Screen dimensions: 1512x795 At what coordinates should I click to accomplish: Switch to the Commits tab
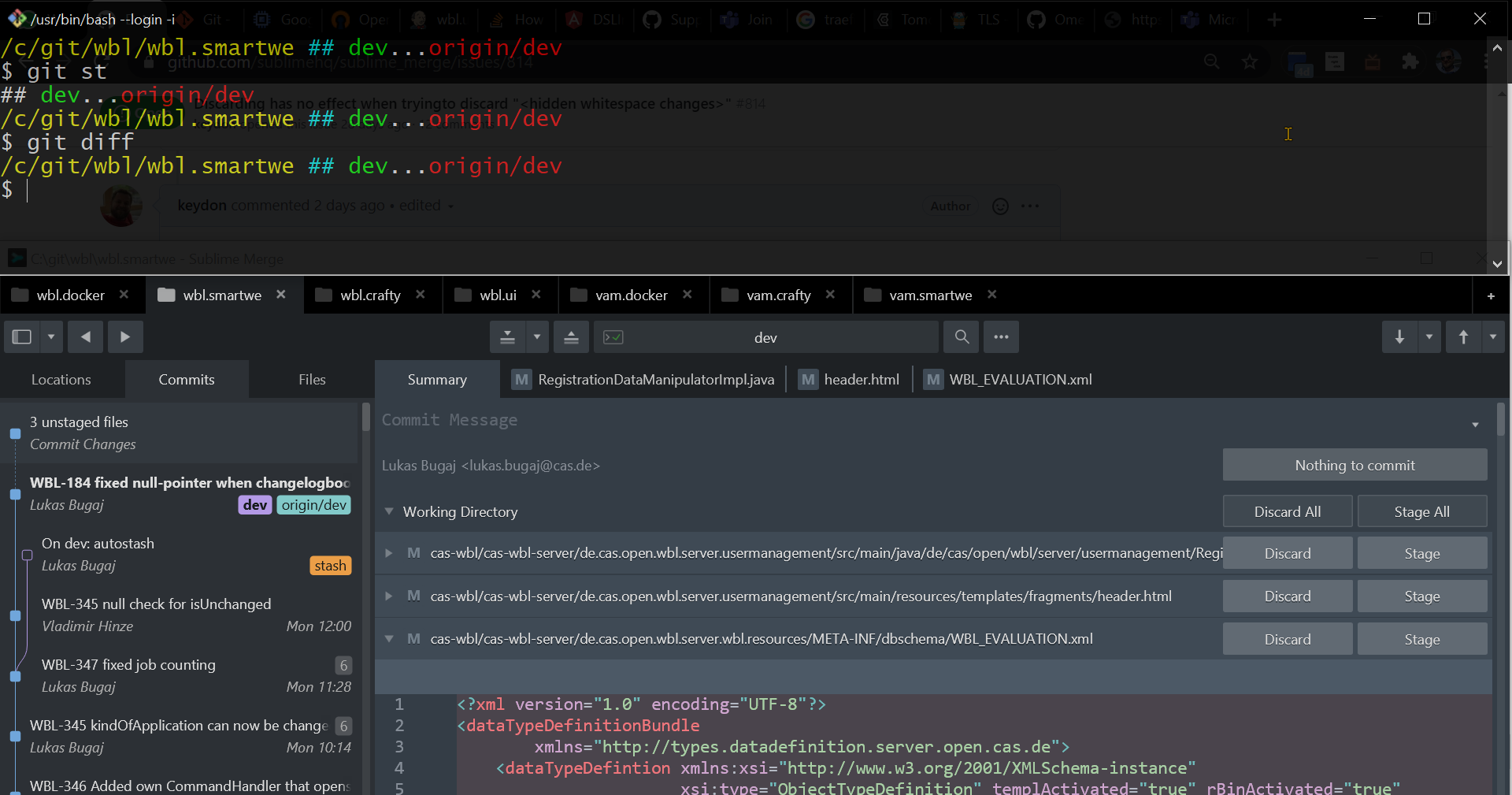coord(186,379)
